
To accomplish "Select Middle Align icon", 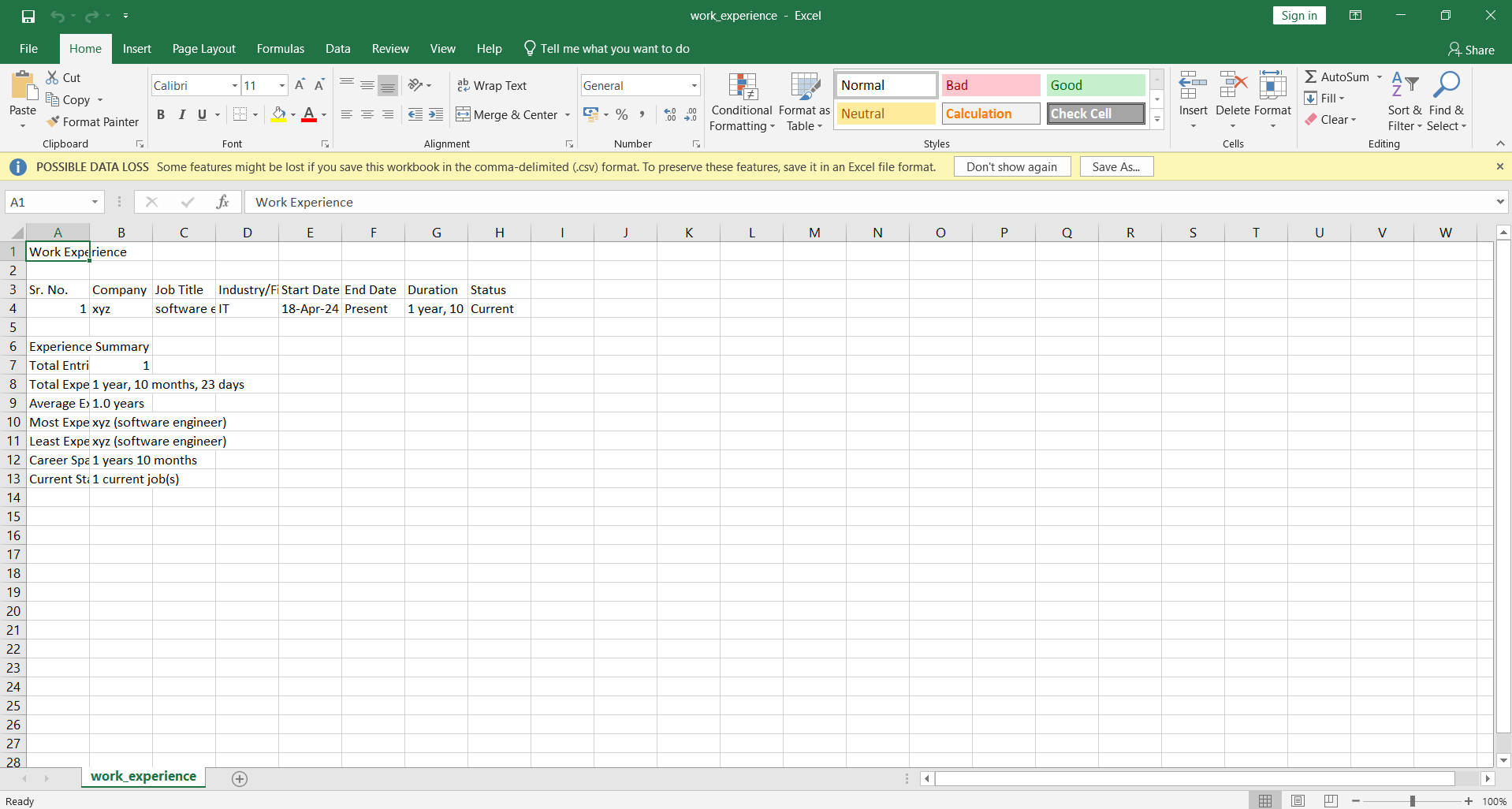I will point(367,85).
